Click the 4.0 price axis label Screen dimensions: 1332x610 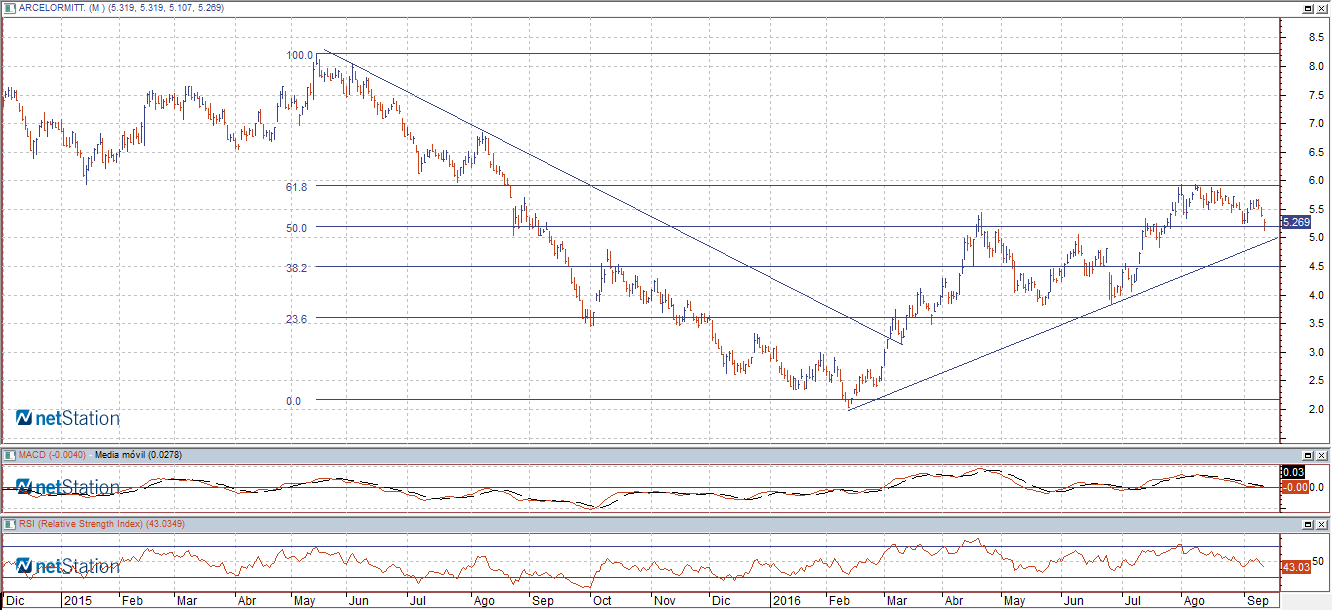(1316, 295)
